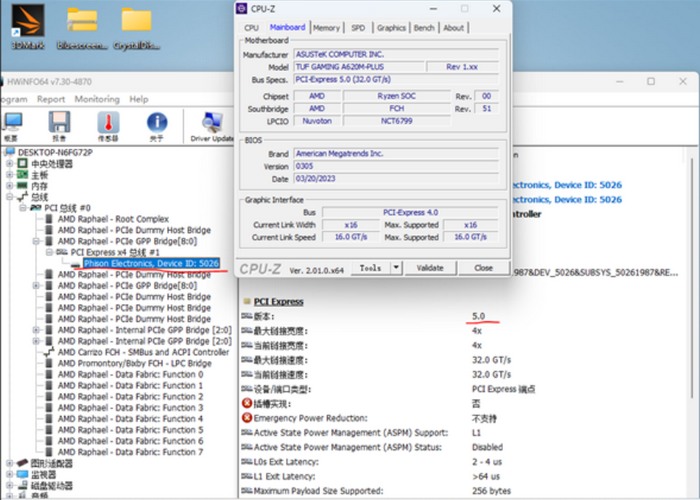This screenshot has height=500, width=700.
Task: Open the Monitoring menu in HWiNFO64
Action: (97, 99)
